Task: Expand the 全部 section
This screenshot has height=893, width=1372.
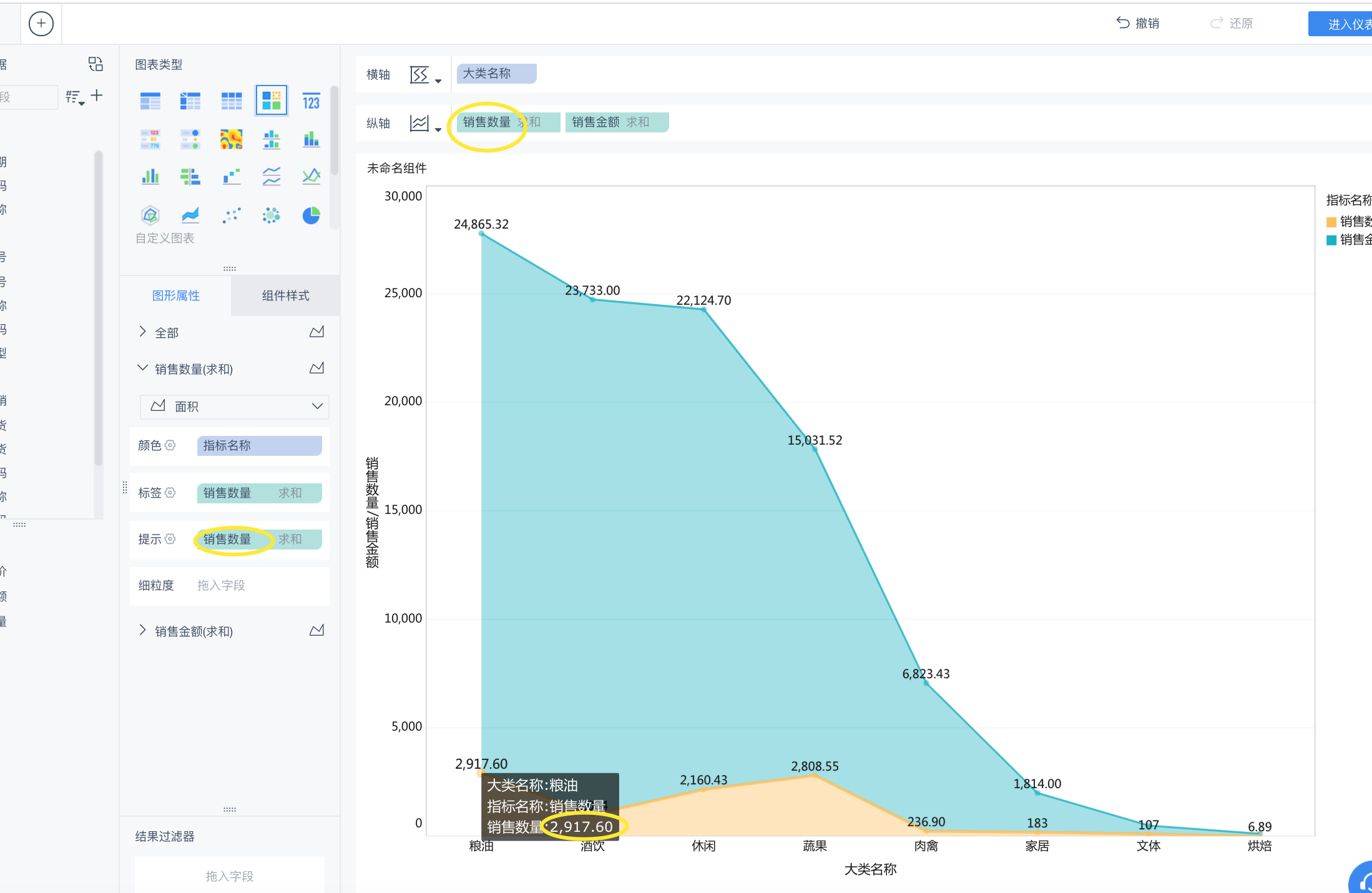Action: 142,332
